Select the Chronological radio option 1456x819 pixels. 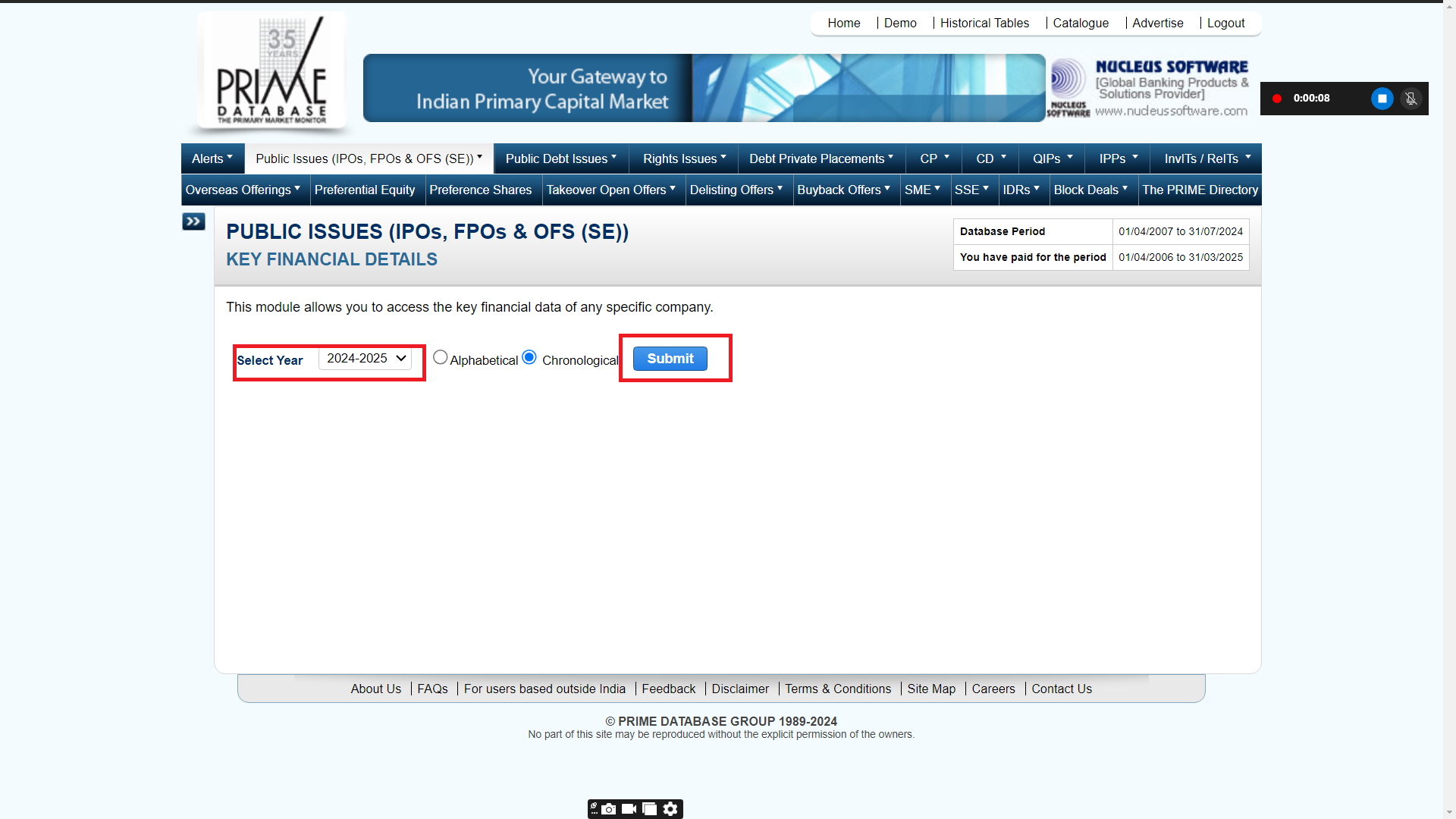point(529,357)
